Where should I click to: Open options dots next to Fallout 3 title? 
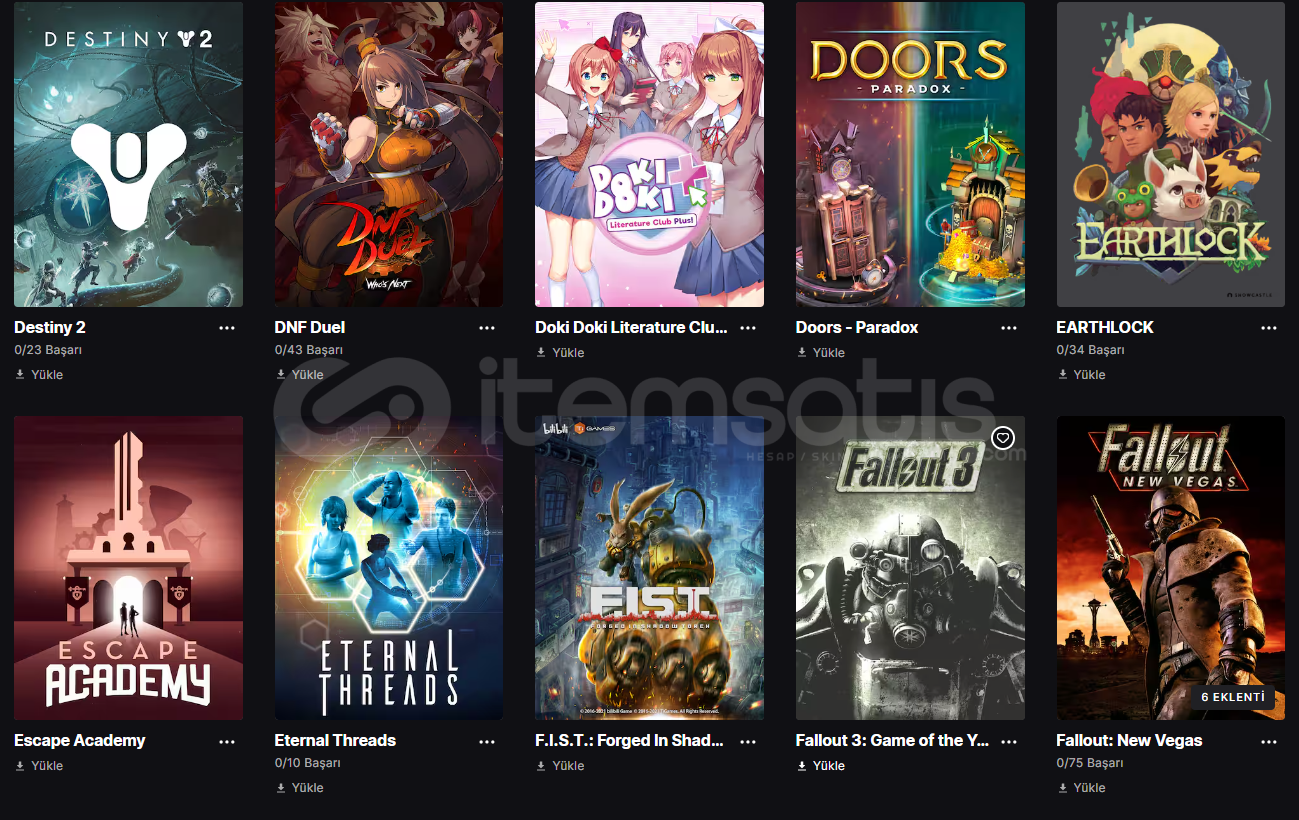coord(1009,742)
